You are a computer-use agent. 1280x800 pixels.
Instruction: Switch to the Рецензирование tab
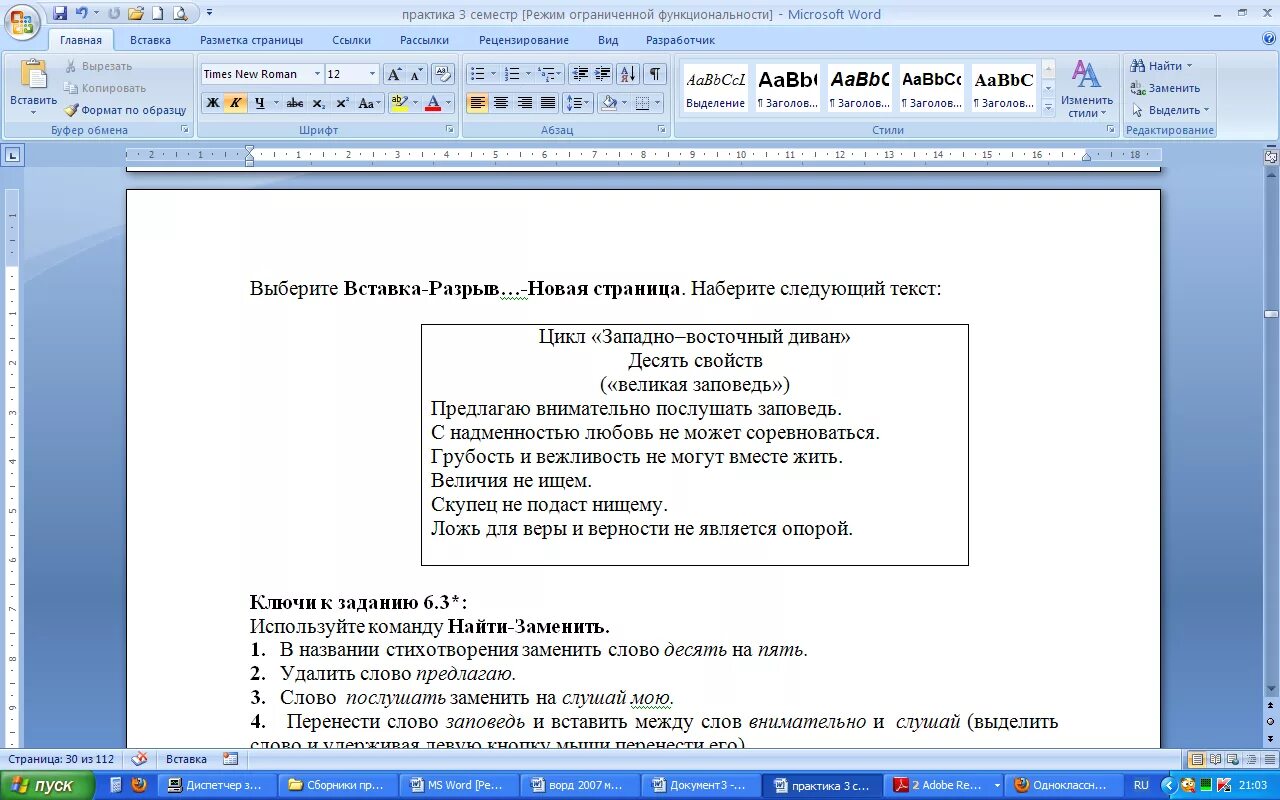pyautogui.click(x=524, y=40)
